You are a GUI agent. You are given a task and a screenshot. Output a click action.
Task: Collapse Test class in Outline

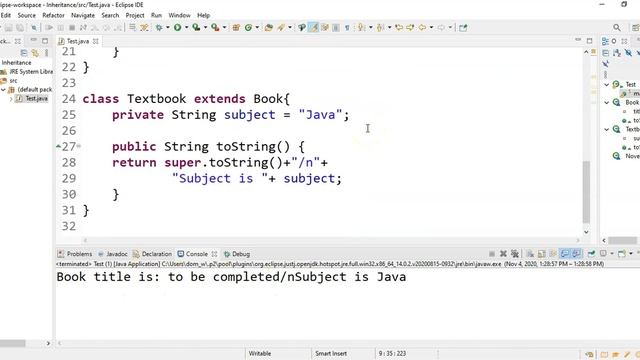pyautogui.click(x=607, y=84)
